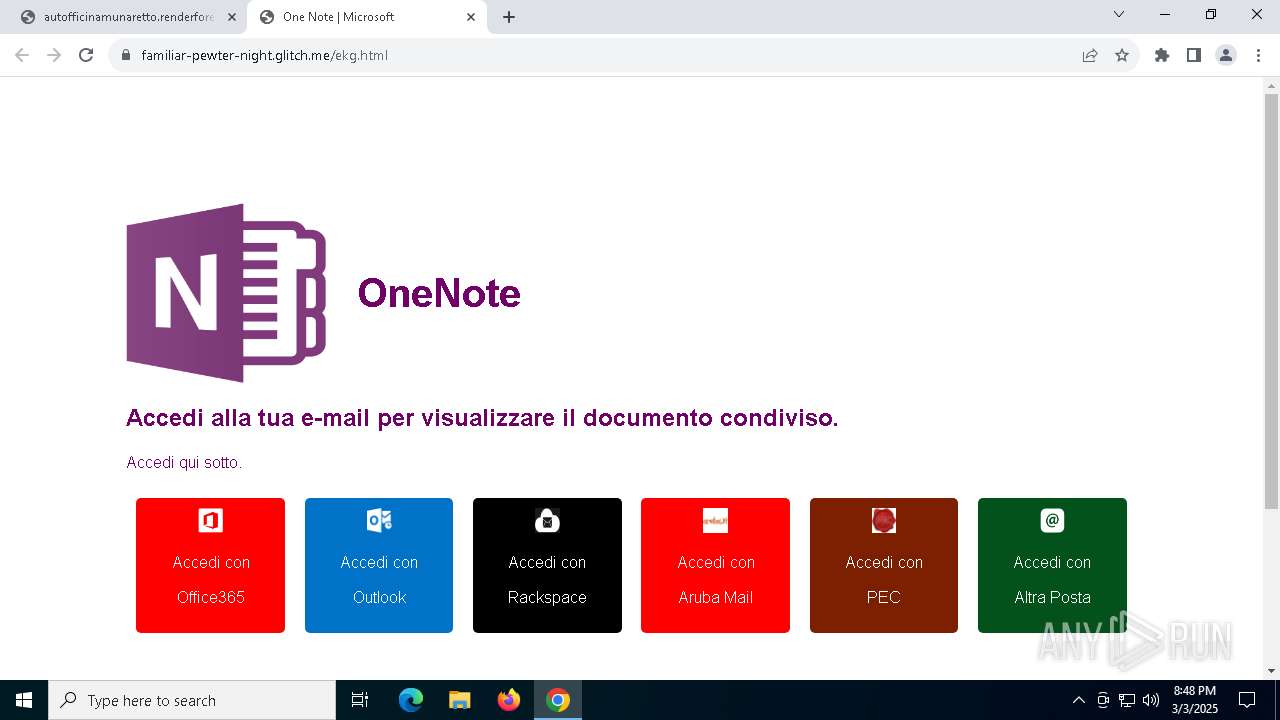Screen dimensions: 1280x720
Task: Click the large OneNote logo
Action: (x=226, y=293)
